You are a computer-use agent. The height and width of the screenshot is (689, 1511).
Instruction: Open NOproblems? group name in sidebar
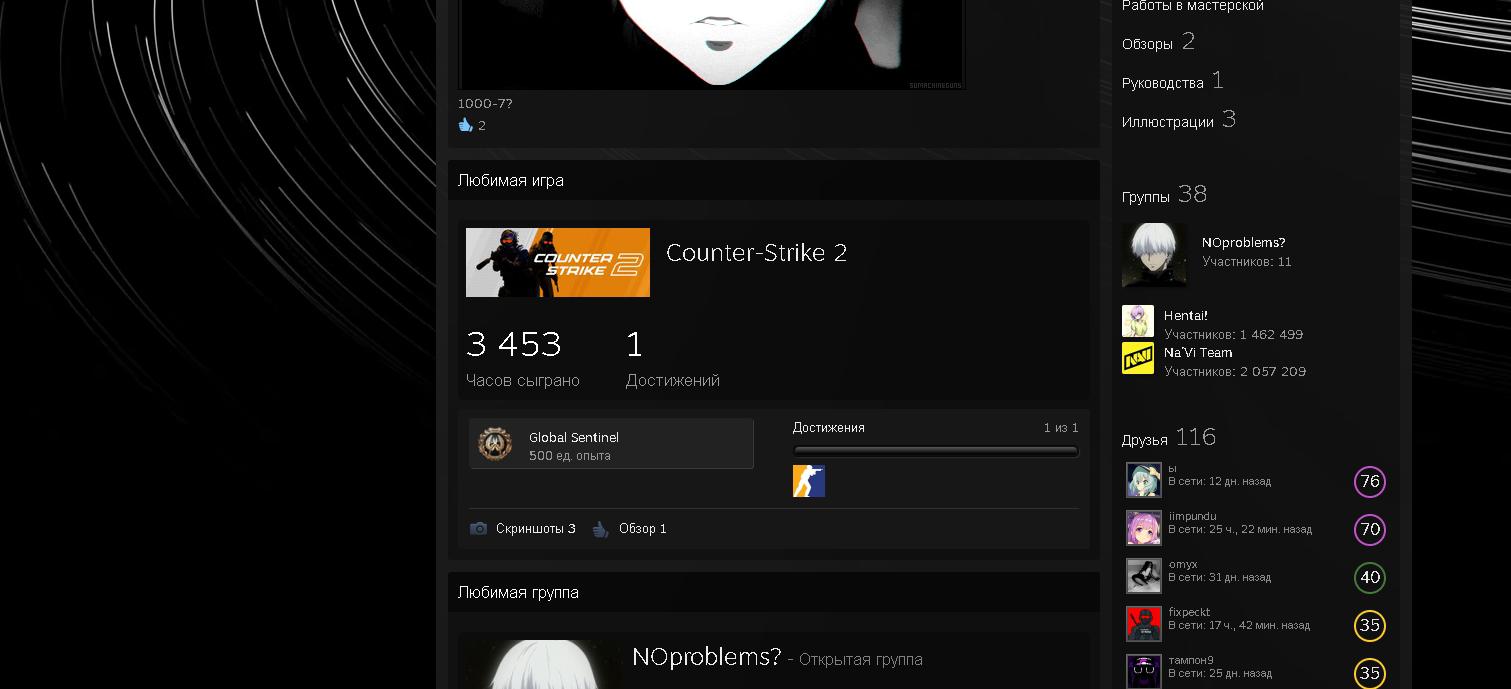(1243, 243)
